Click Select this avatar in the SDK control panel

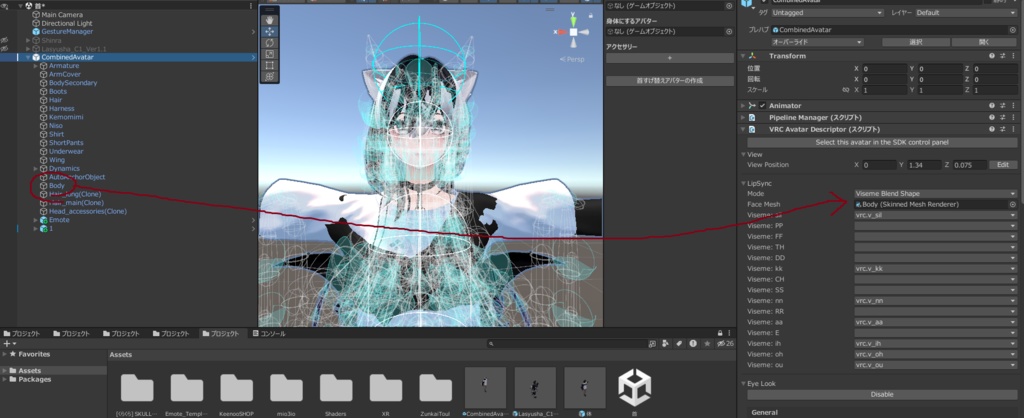[x=882, y=142]
